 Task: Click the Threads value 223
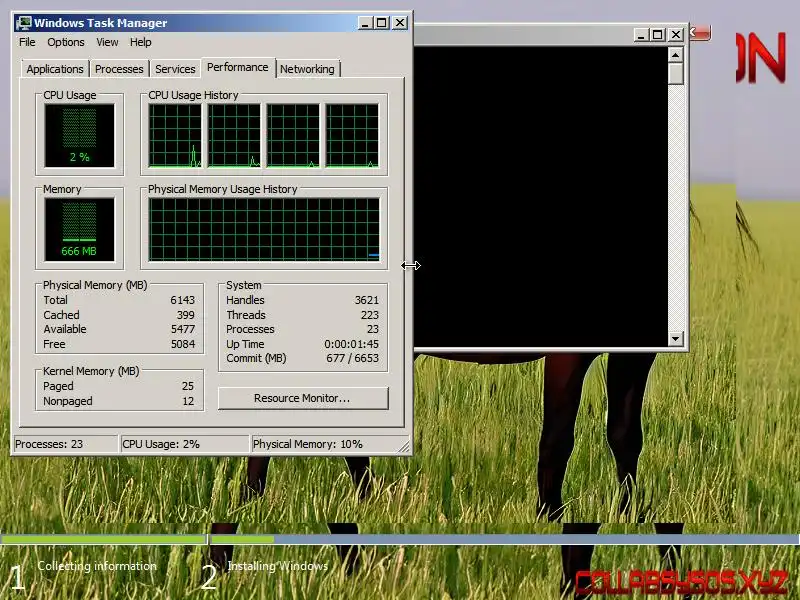pos(370,315)
